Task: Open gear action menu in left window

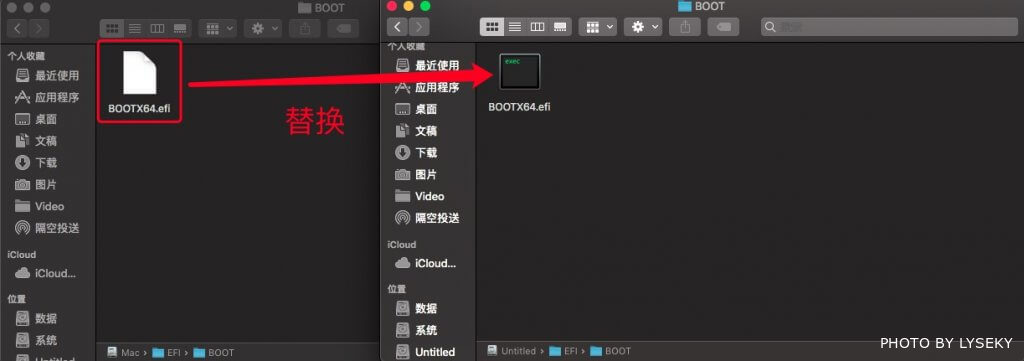Action: (263, 28)
